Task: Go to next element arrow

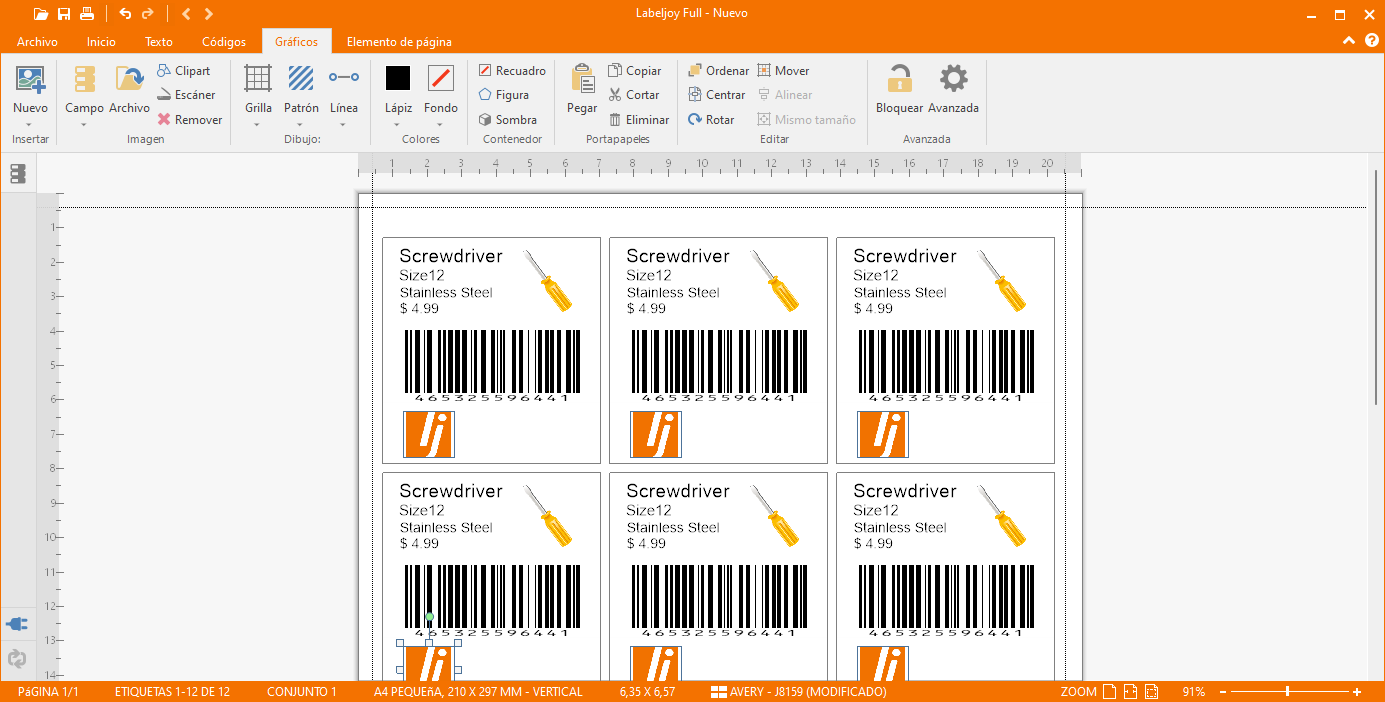Action: pos(208,14)
